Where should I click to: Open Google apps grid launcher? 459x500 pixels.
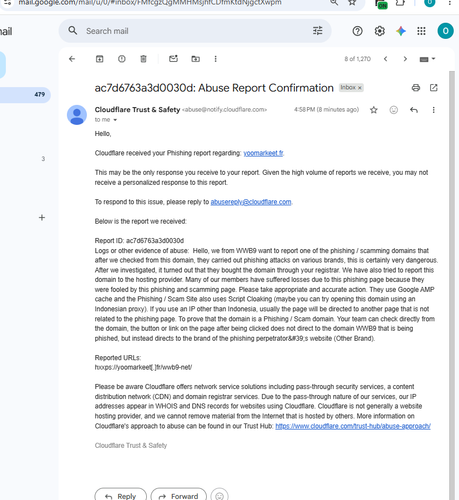[421, 31]
